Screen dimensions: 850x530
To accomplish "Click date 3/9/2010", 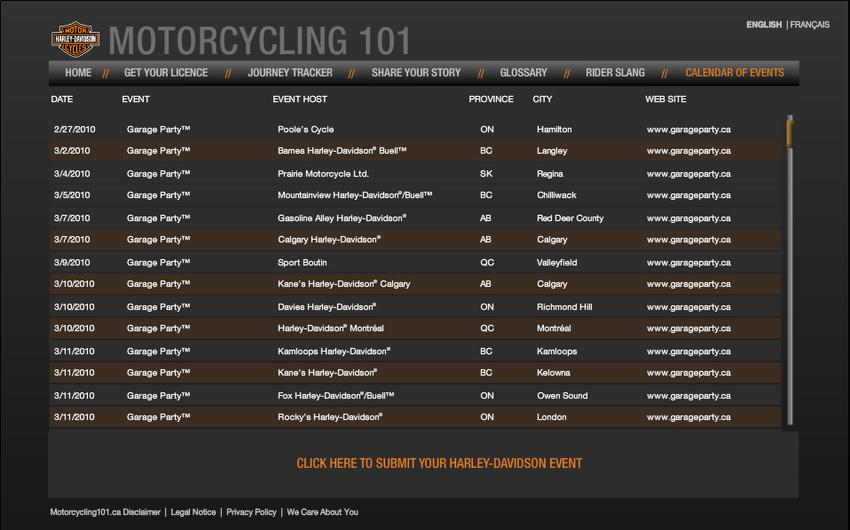I will click(72, 262).
